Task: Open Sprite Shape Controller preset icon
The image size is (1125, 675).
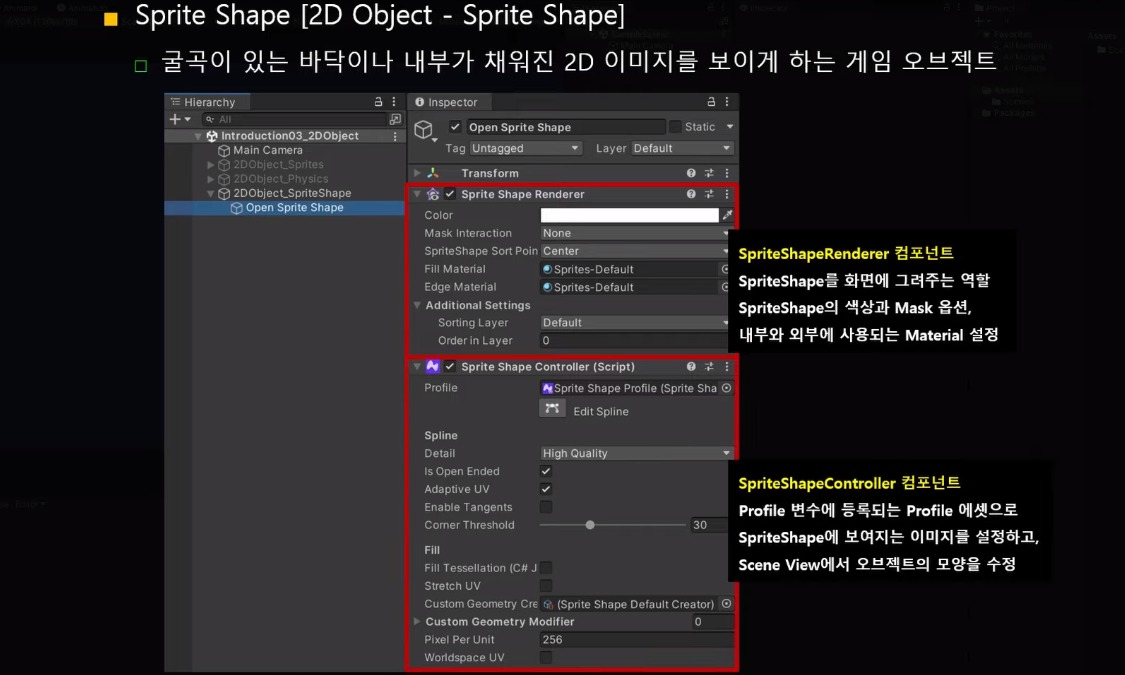Action: [709, 367]
